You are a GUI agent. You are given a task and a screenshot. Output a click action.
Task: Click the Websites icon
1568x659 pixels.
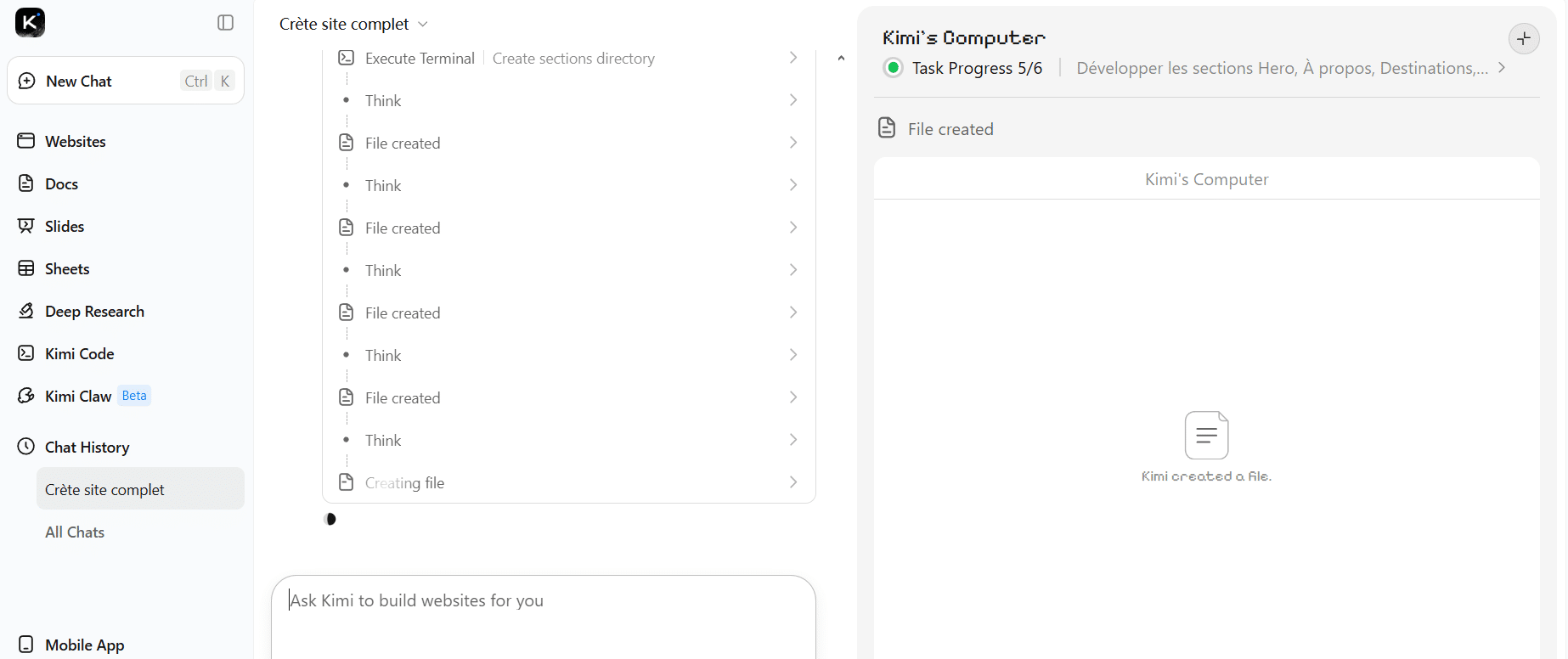(x=26, y=140)
